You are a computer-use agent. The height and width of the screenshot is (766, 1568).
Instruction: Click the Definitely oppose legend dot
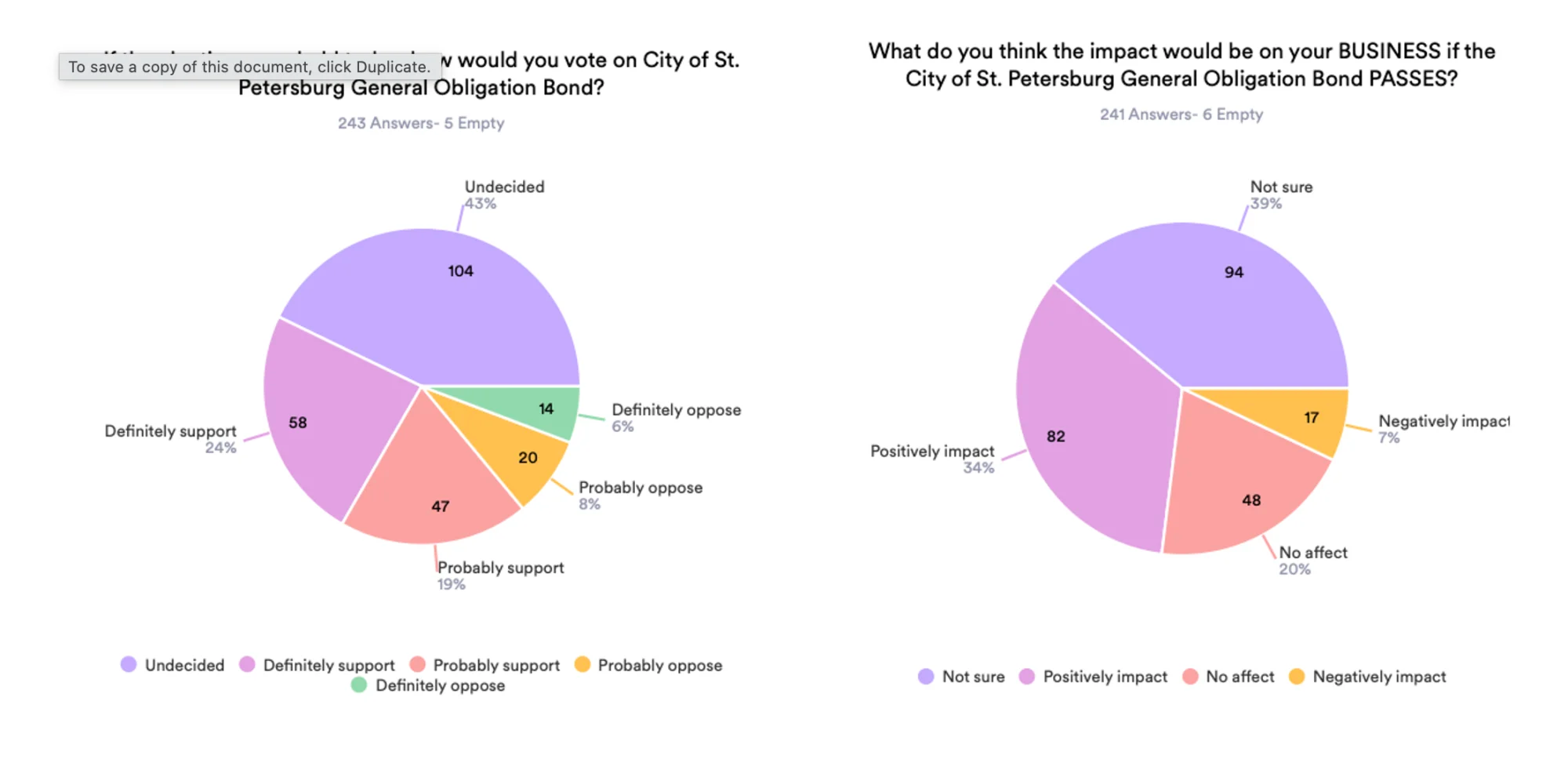pos(359,685)
